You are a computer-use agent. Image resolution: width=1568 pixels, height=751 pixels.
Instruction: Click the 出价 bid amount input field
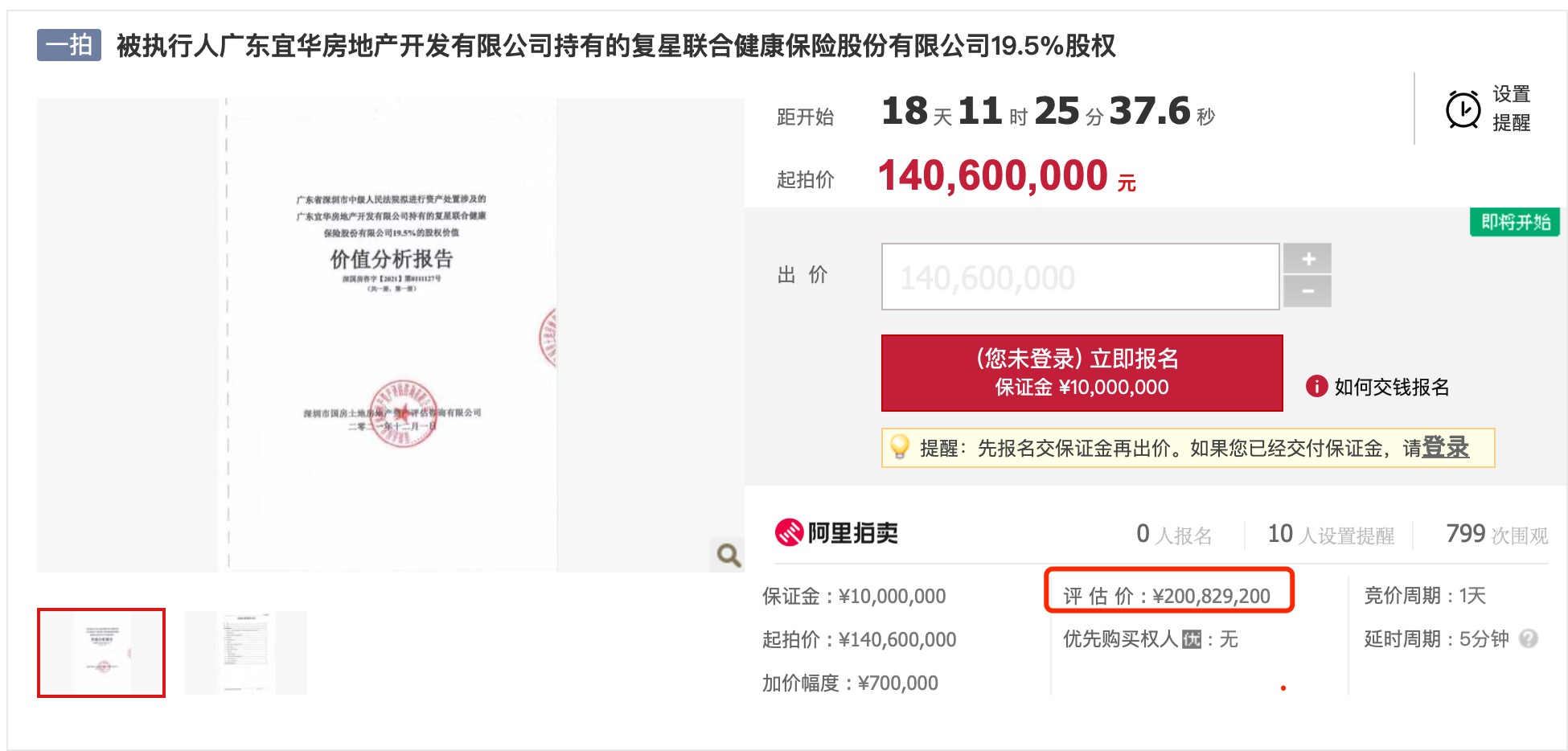(1080, 277)
